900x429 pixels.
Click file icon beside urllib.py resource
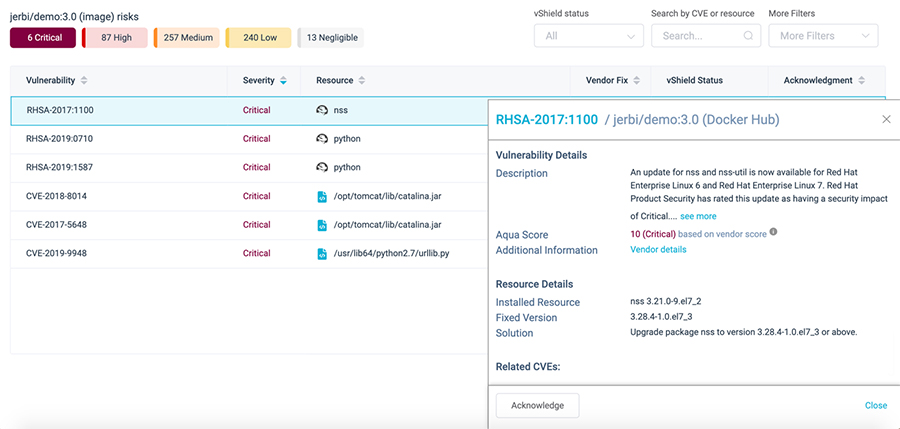[x=322, y=253]
